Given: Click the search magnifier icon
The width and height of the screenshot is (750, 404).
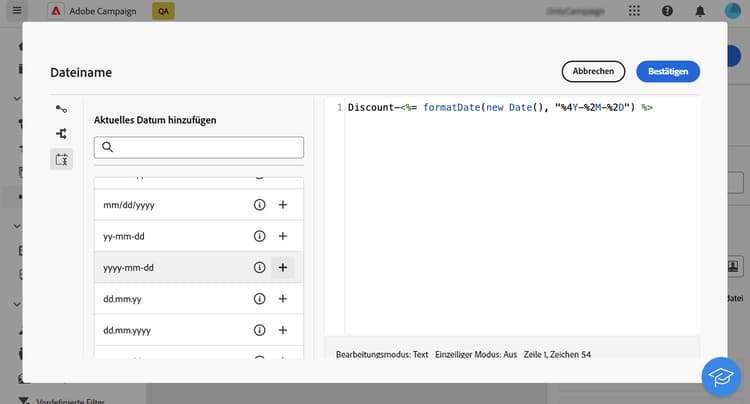Looking at the screenshot, I should [108, 147].
